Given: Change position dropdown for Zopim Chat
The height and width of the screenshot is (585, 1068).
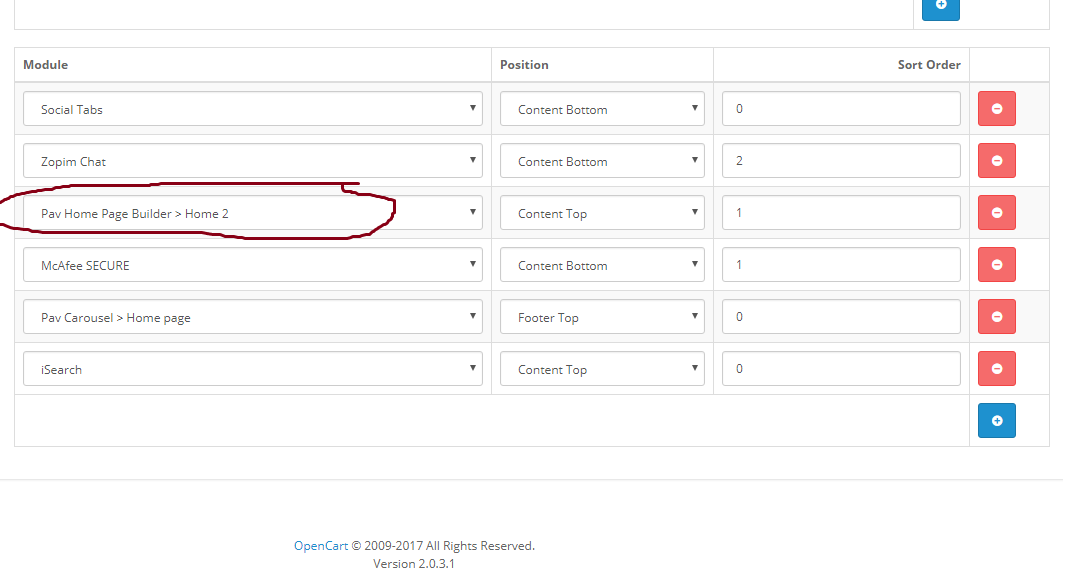Looking at the screenshot, I should (x=602, y=161).
